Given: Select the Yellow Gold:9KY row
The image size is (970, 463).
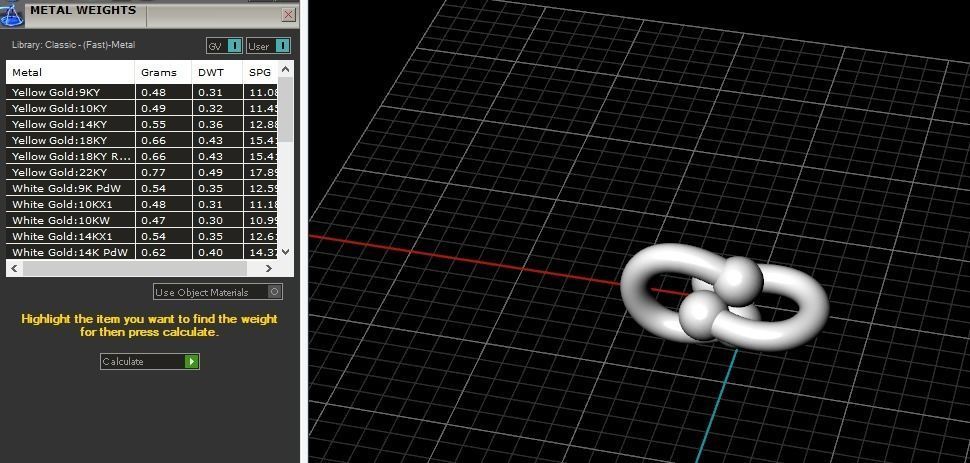Looking at the screenshot, I should [x=142, y=92].
